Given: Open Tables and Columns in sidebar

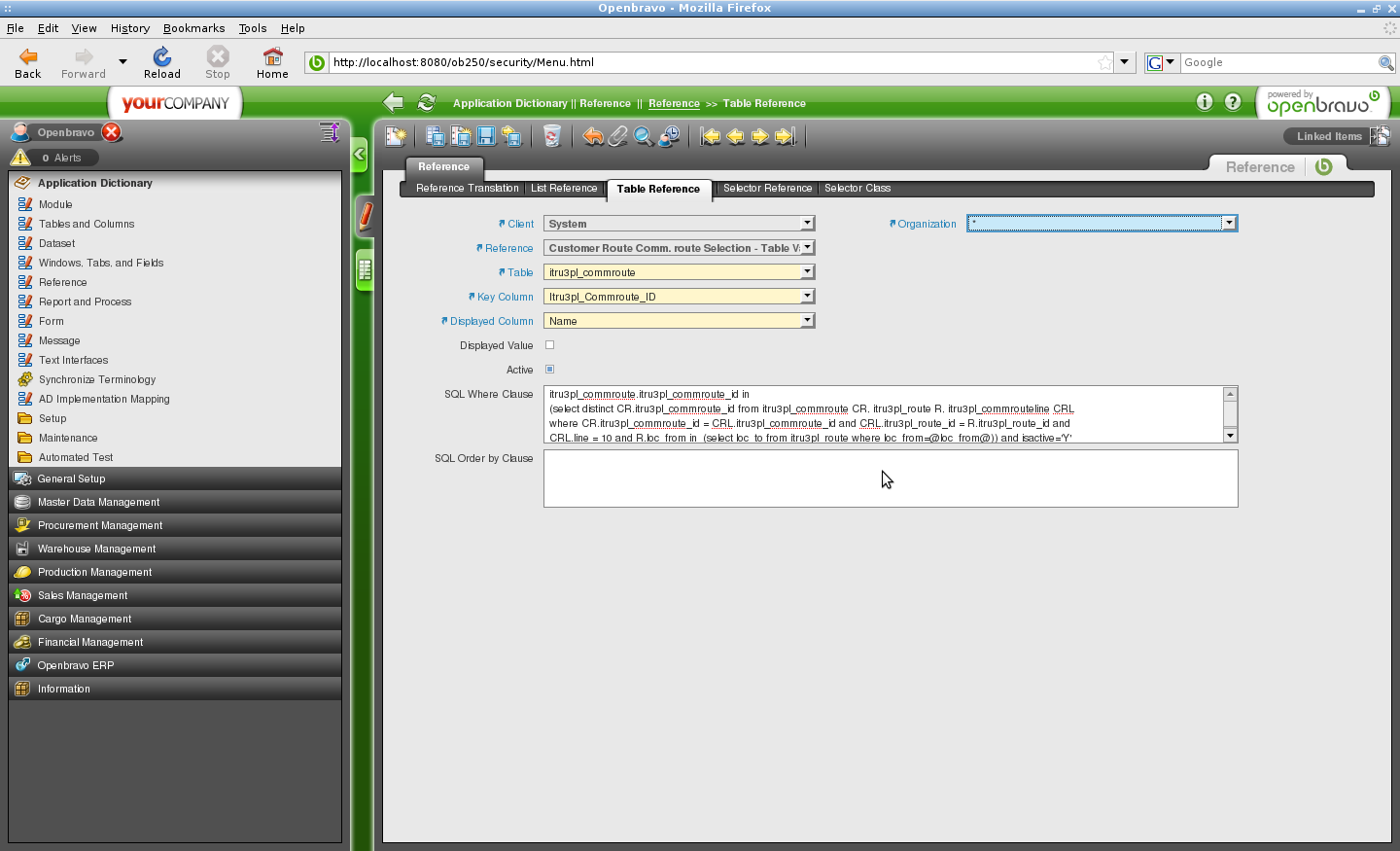Looking at the screenshot, I should (87, 224).
